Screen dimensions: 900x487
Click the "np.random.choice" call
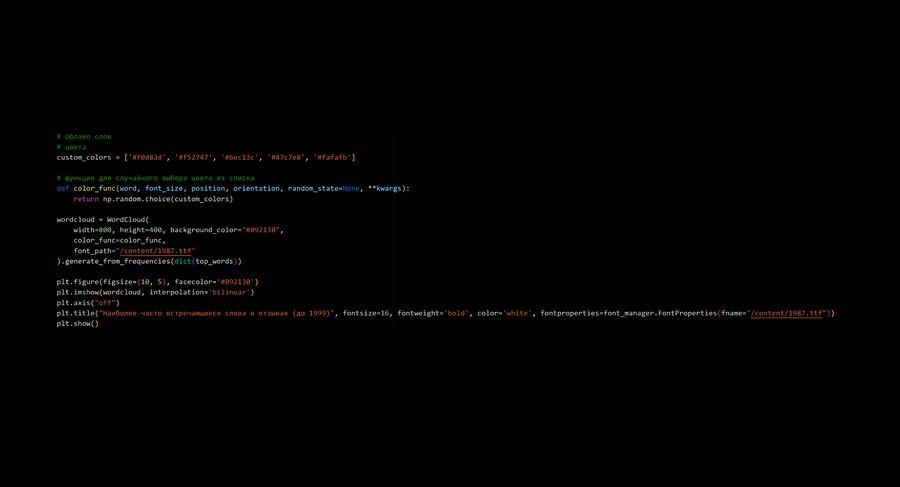pyautogui.click(x=137, y=199)
